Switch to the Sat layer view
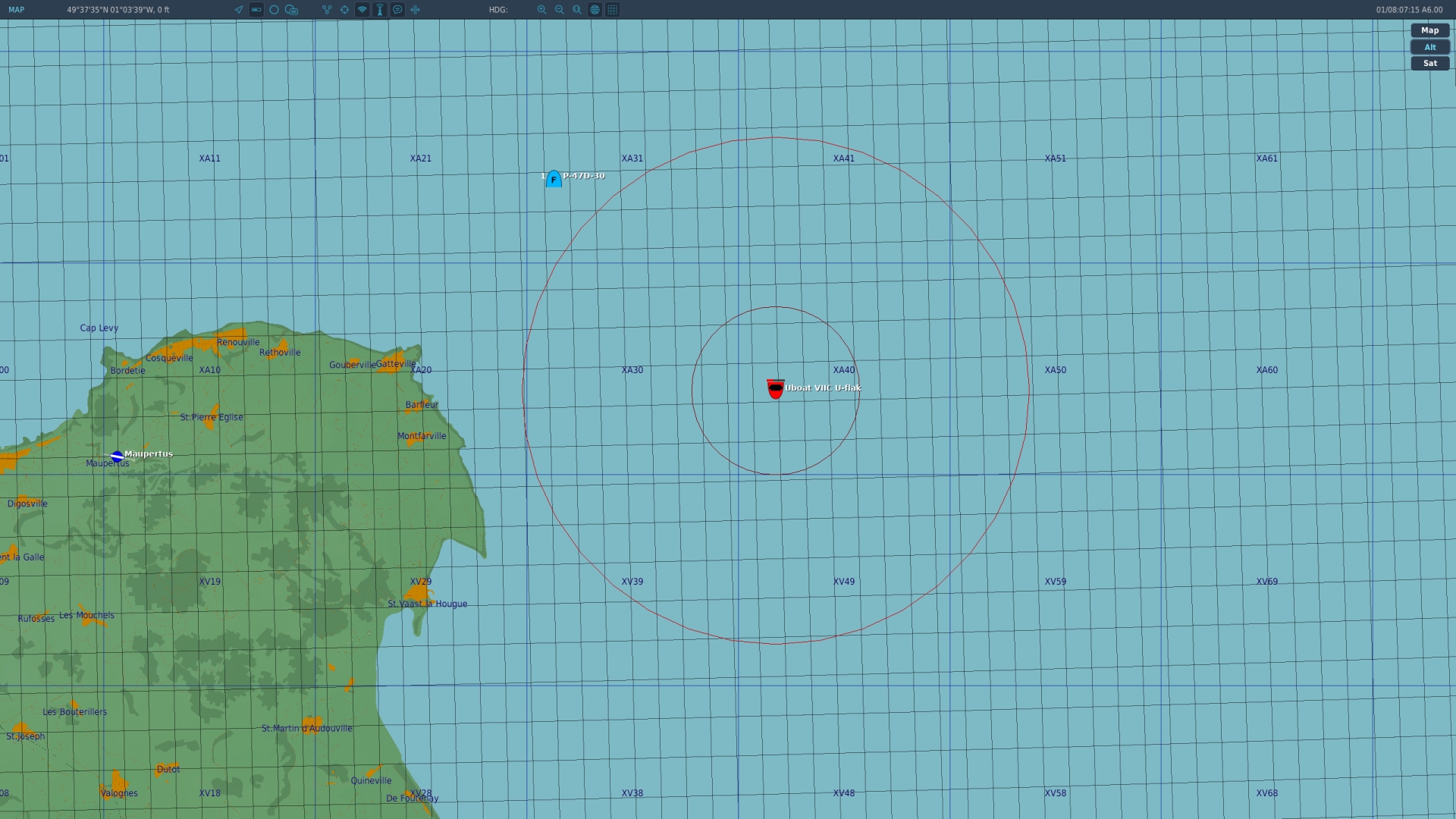Image resolution: width=1456 pixels, height=819 pixels. (1429, 64)
